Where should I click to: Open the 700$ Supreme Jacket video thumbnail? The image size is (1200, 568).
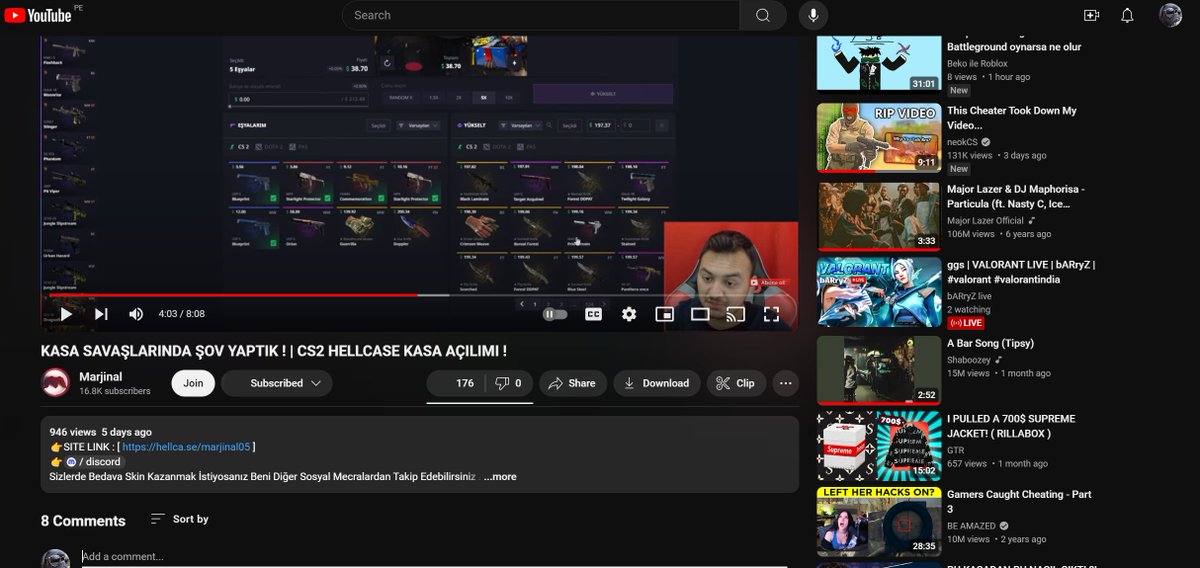[879, 445]
